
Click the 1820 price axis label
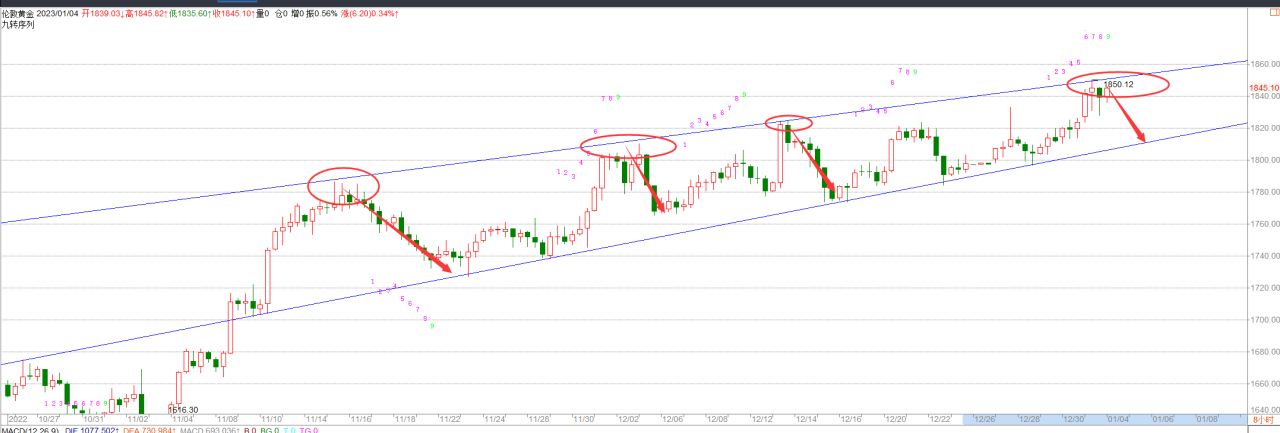coord(1264,128)
